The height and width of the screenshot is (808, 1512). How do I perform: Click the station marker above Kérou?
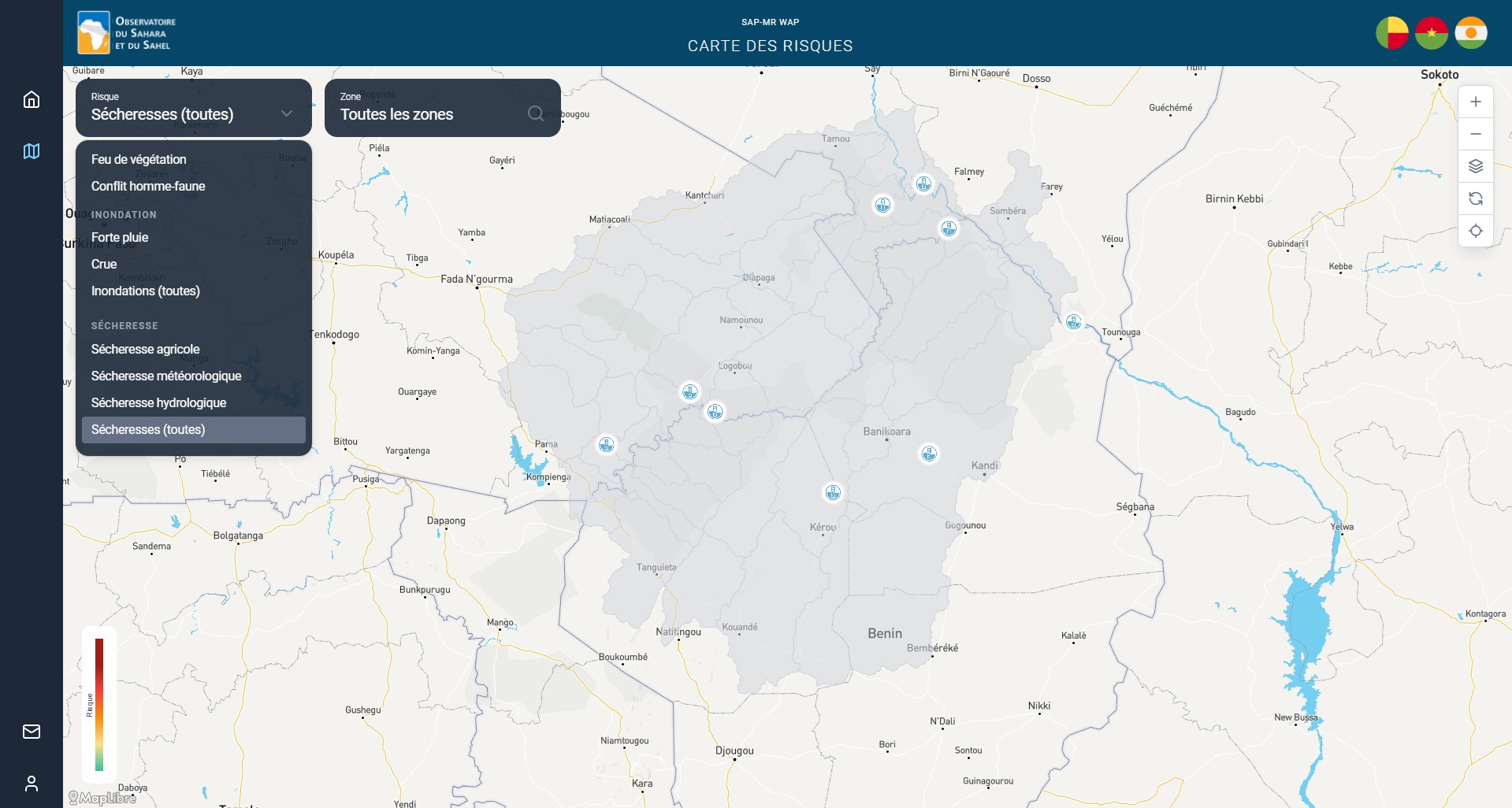(x=833, y=492)
